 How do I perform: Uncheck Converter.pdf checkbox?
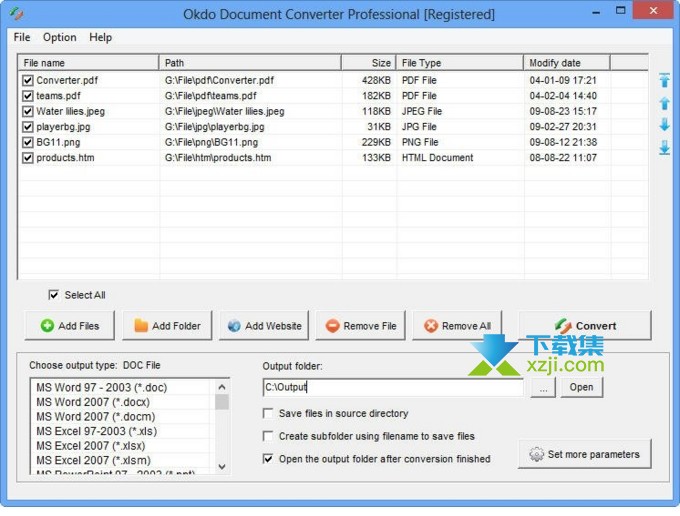28,80
